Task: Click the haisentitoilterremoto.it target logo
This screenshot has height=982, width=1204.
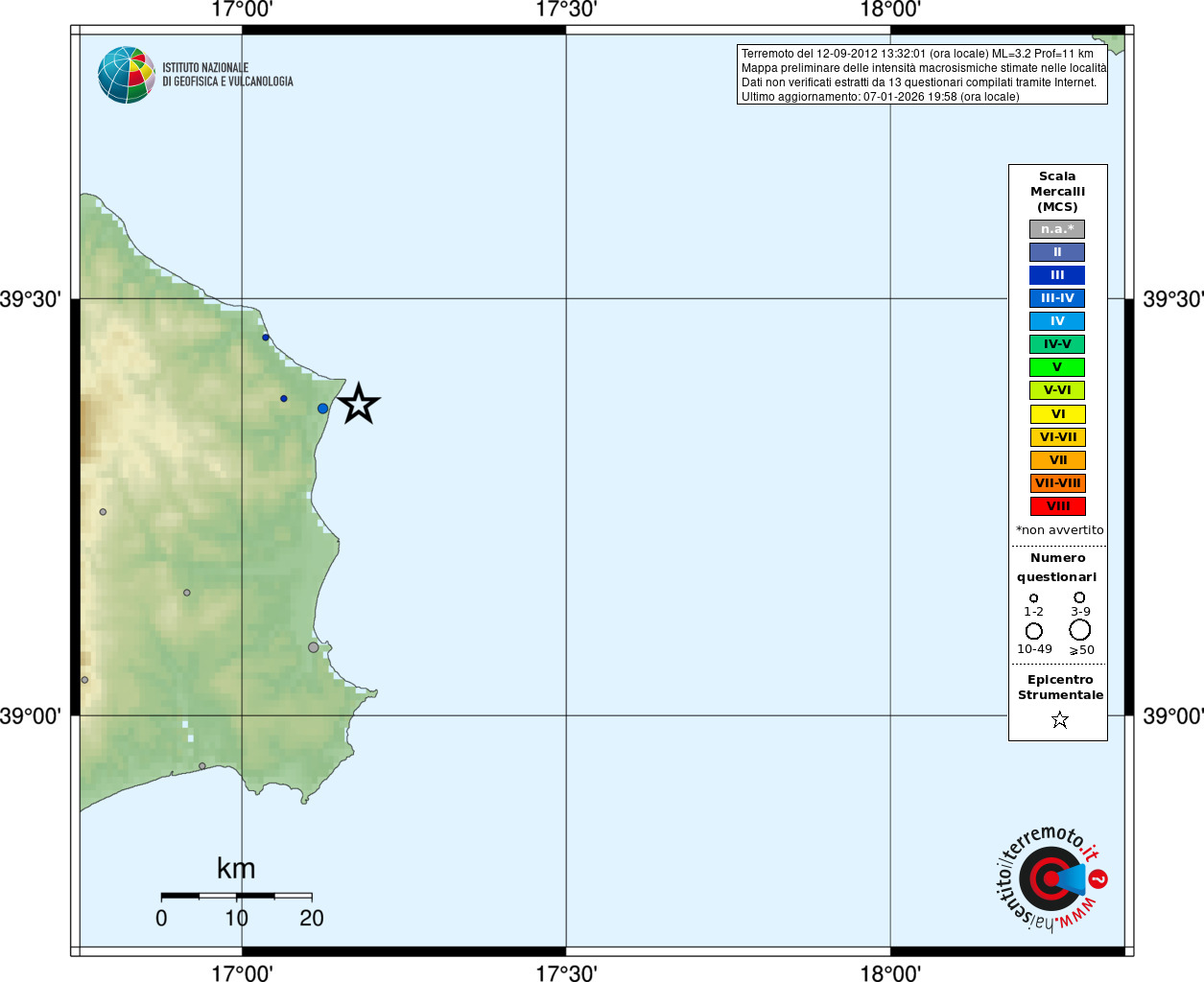Action: (1051, 878)
